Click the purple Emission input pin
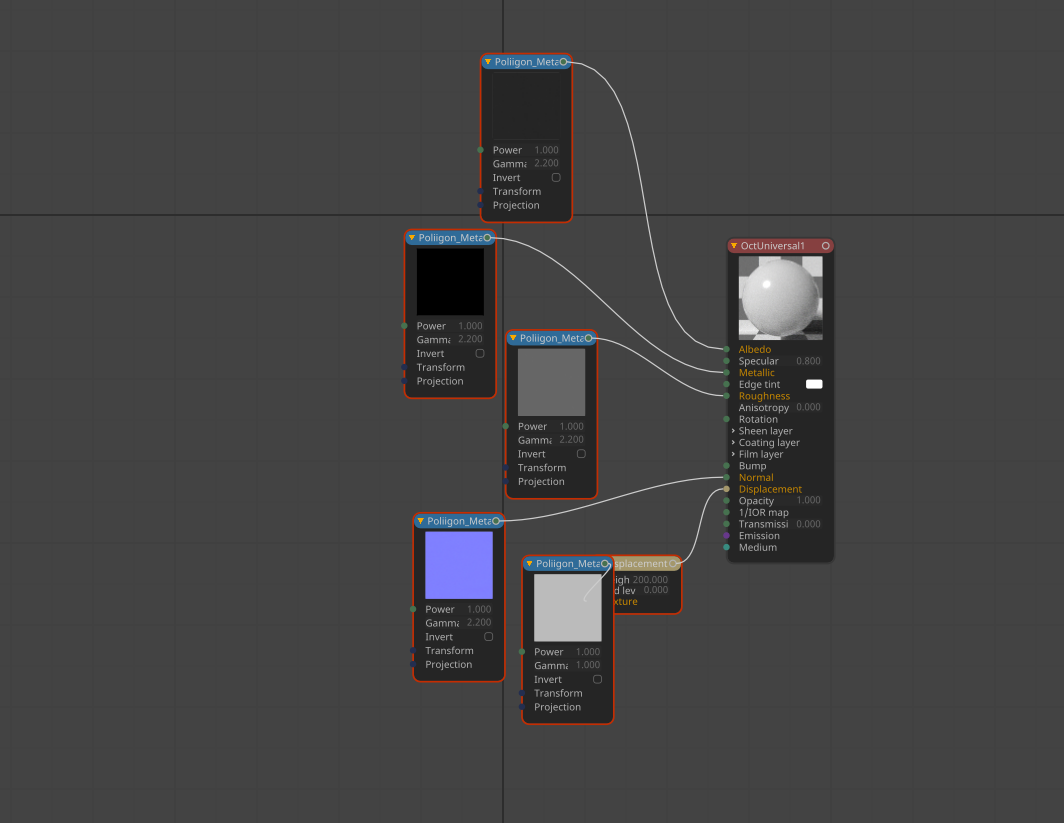Viewport: 1064px width, 823px height. click(x=727, y=536)
